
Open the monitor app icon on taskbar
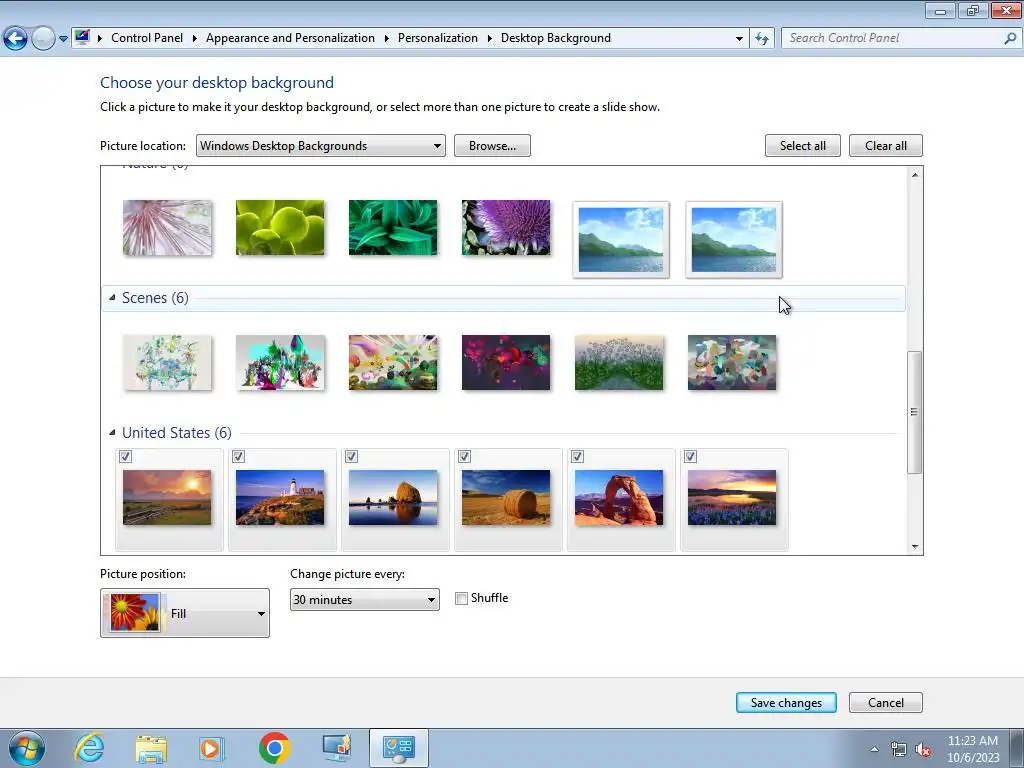click(336, 748)
